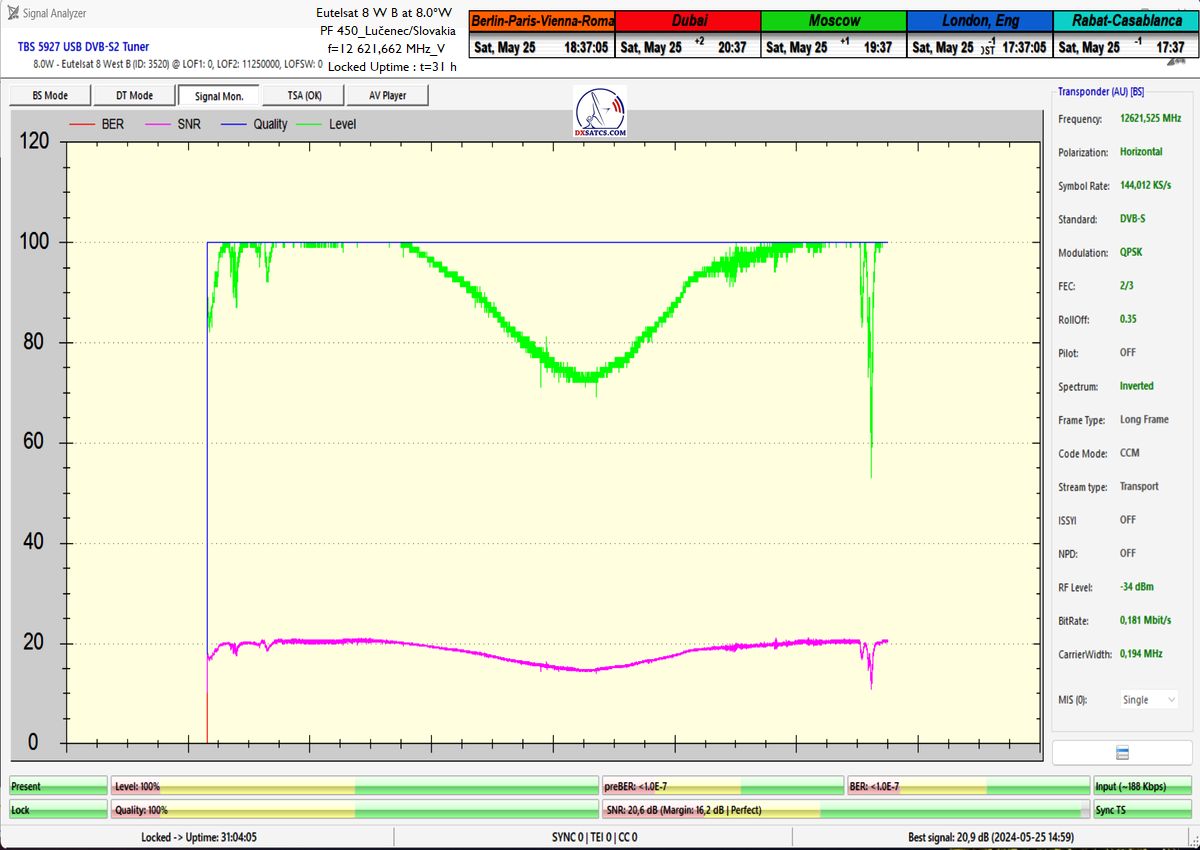Click the Input (~188 Kbps) indicator
1200x850 pixels.
pyautogui.click(x=1141, y=787)
